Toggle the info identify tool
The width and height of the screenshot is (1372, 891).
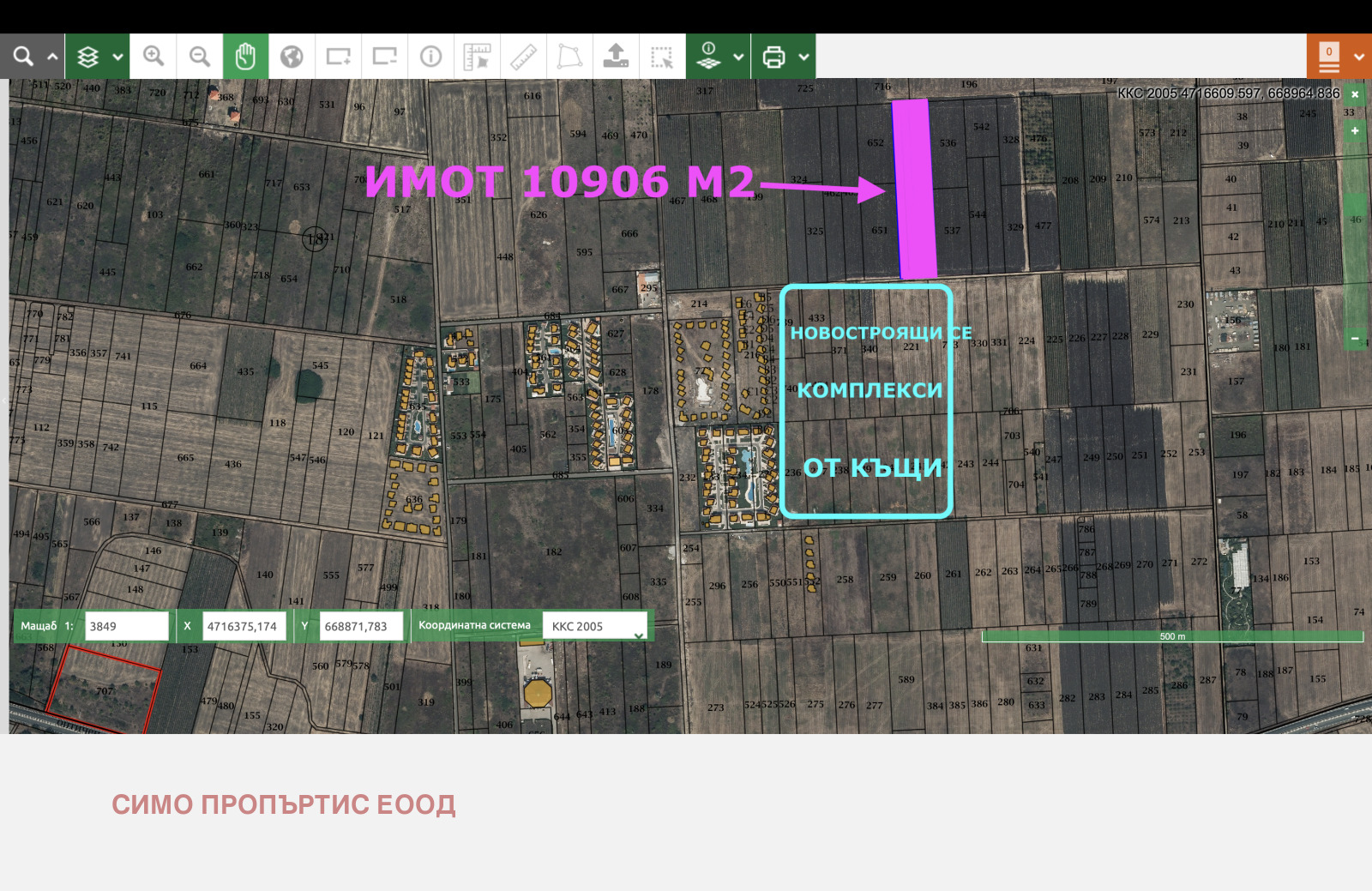point(430,57)
